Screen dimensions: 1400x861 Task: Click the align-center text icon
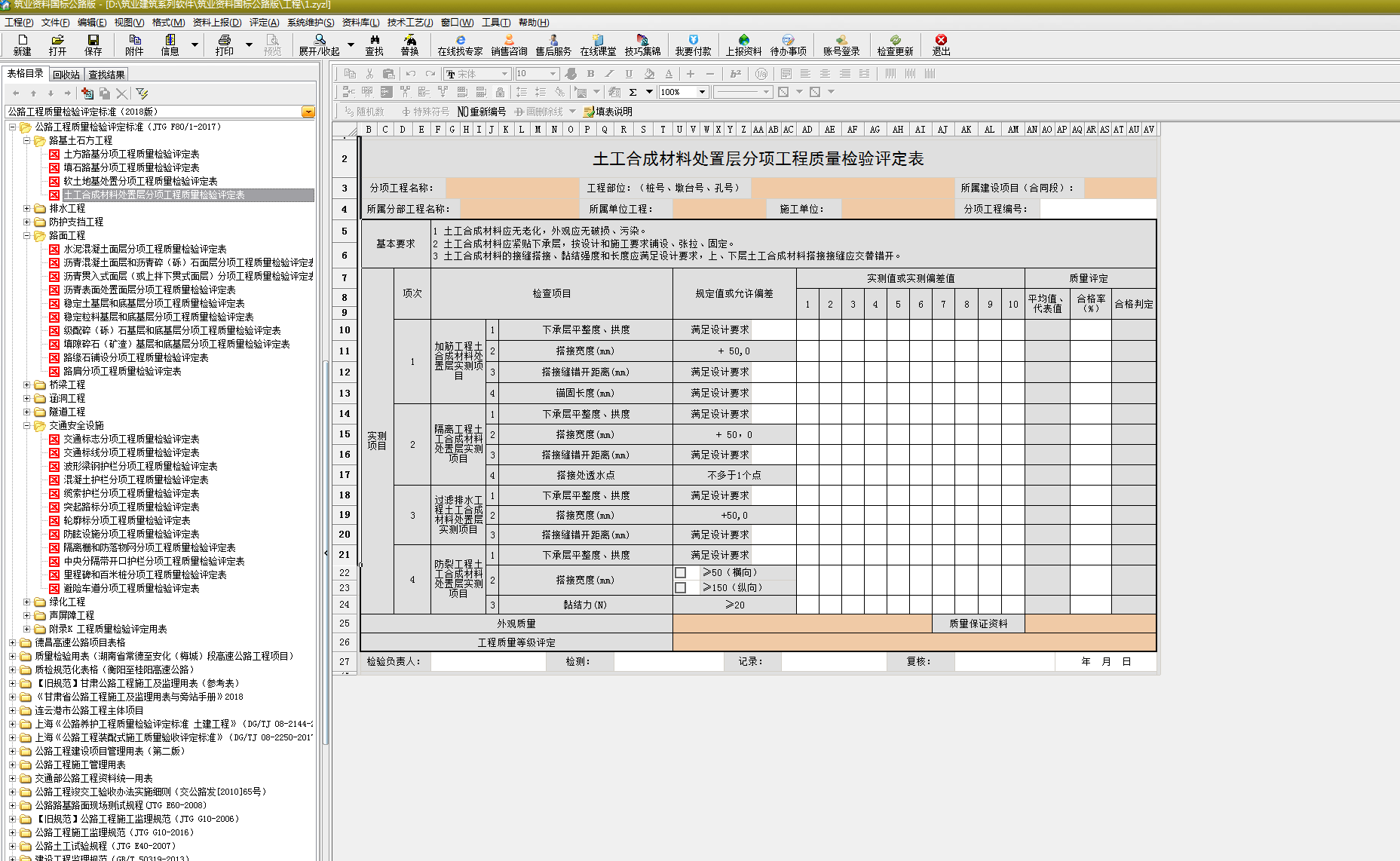coord(825,73)
